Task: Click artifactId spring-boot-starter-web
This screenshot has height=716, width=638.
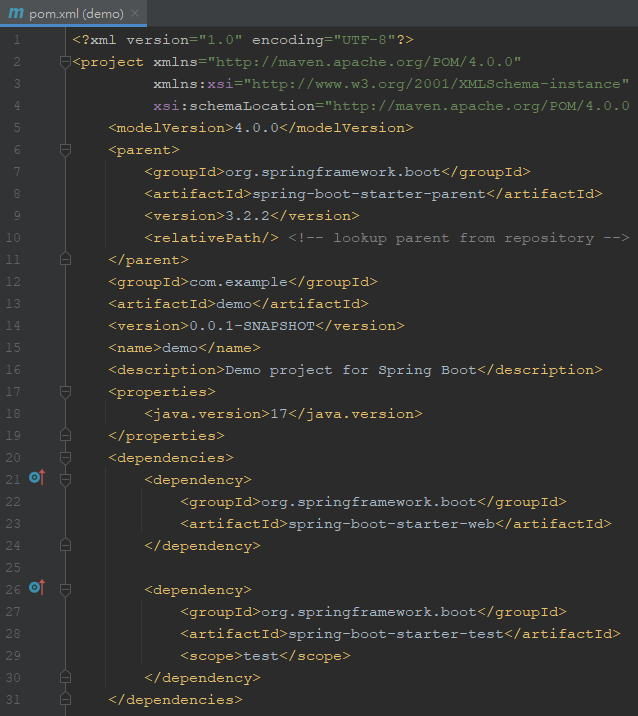Action: (x=396, y=524)
